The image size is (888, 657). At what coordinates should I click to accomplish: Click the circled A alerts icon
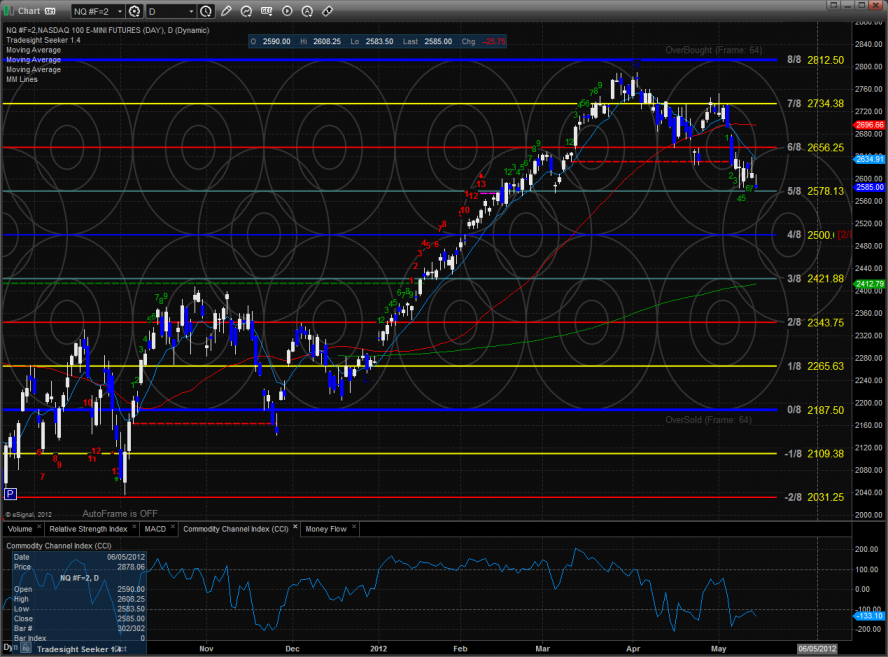point(308,11)
